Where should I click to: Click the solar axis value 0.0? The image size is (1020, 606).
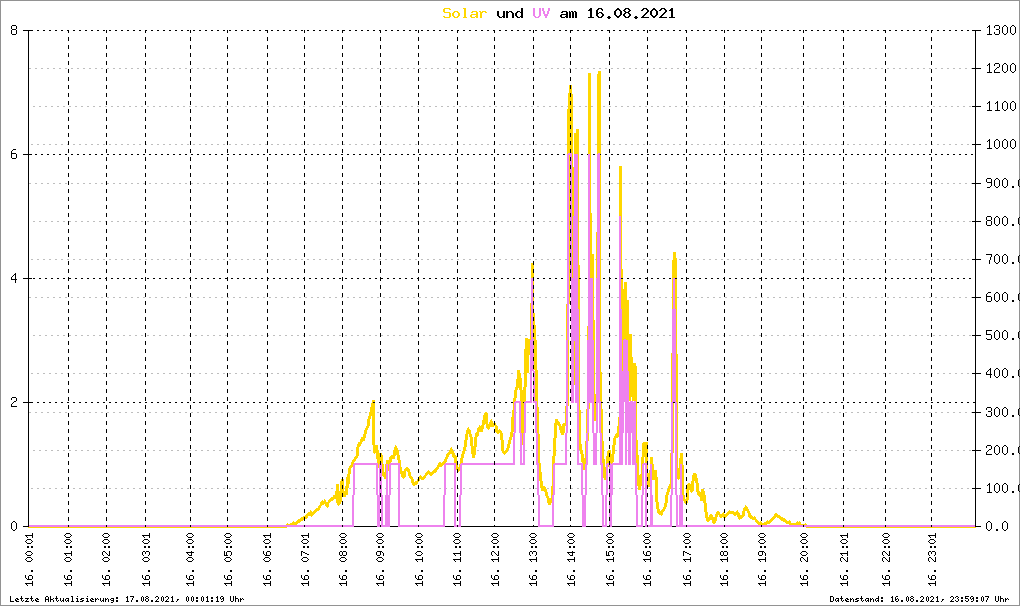pyautogui.click(x=997, y=526)
